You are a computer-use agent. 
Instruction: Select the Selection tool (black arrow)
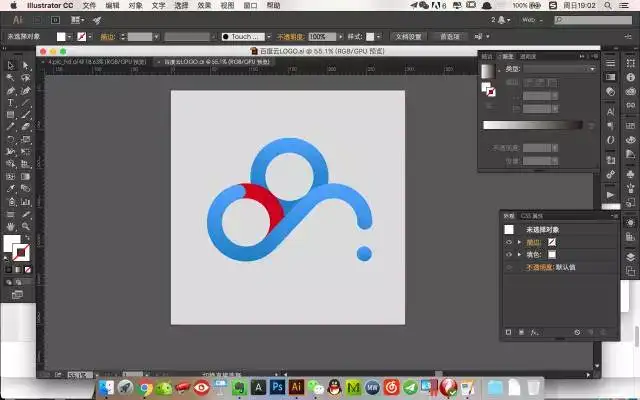point(11,65)
